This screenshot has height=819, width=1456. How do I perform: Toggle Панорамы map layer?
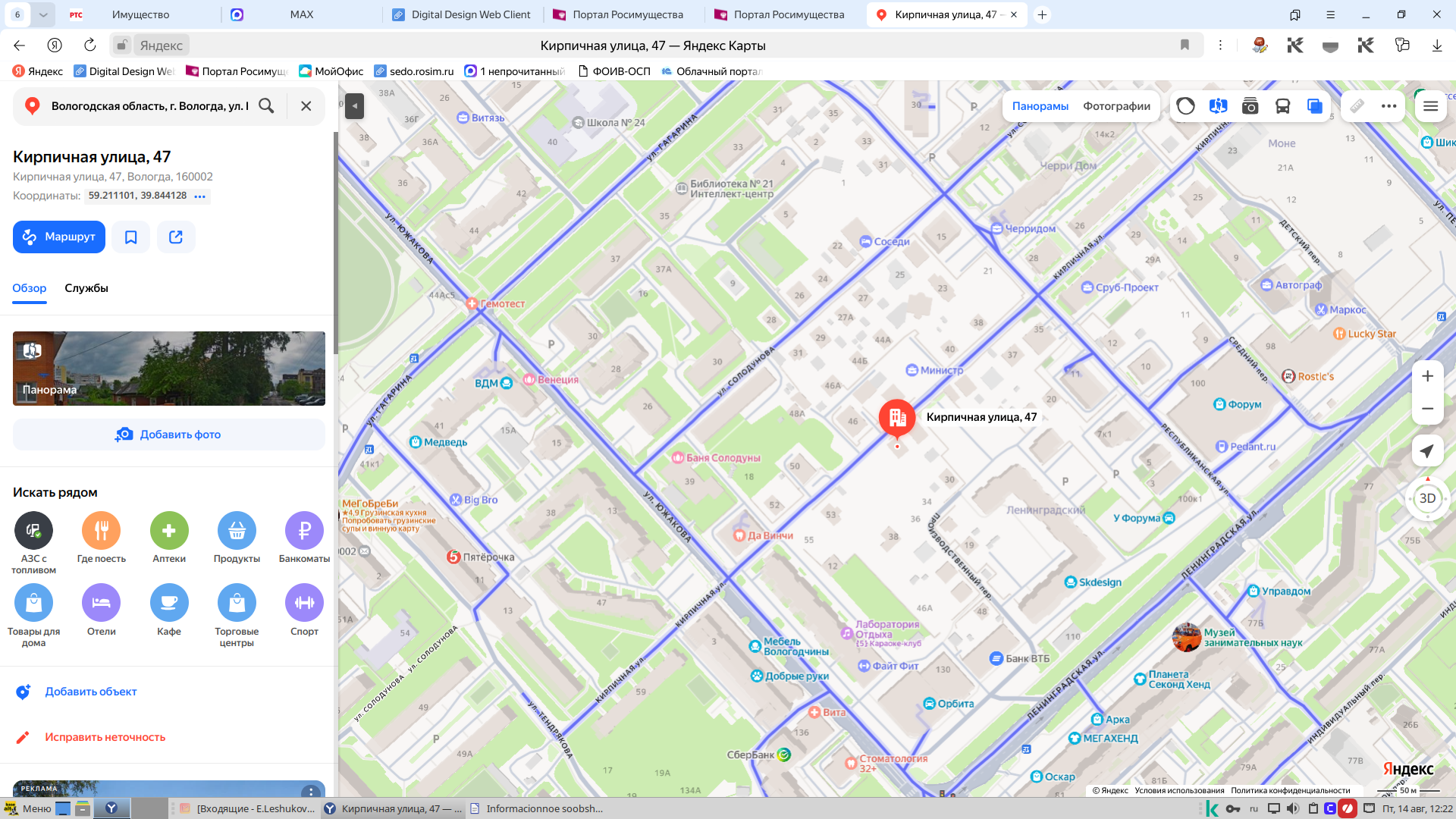(1040, 106)
